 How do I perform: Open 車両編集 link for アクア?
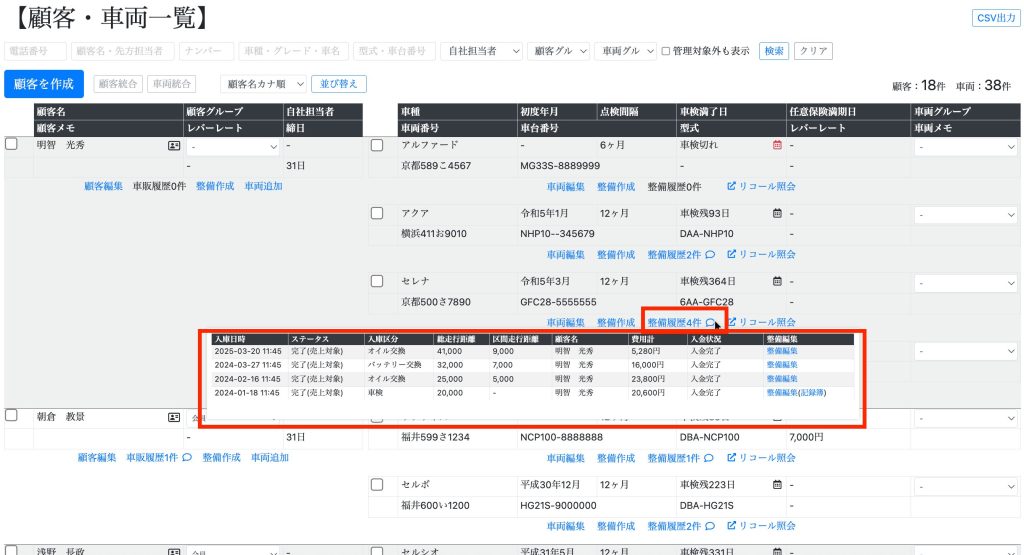(566, 255)
